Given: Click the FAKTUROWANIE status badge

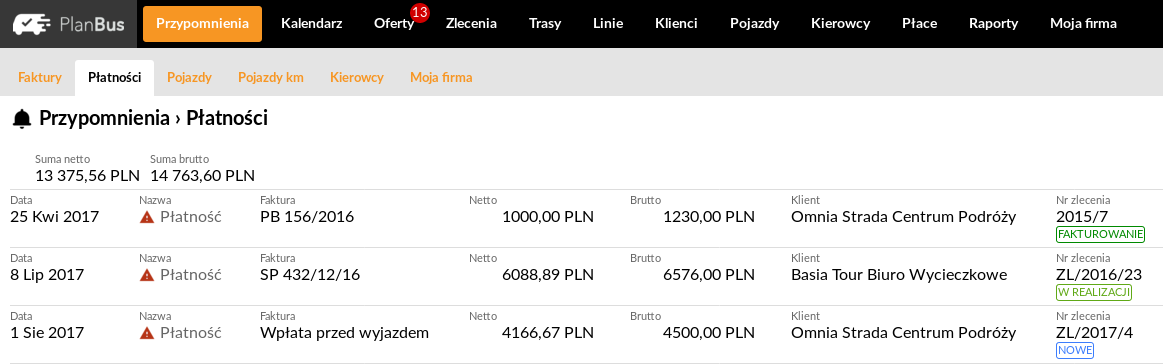Looking at the screenshot, I should pyautogui.click(x=1100, y=235).
